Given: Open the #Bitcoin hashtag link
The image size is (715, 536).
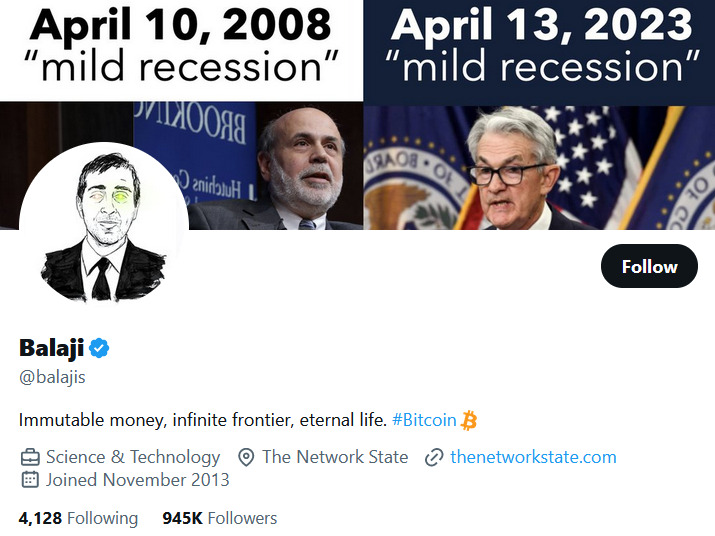Looking at the screenshot, I should tap(424, 420).
